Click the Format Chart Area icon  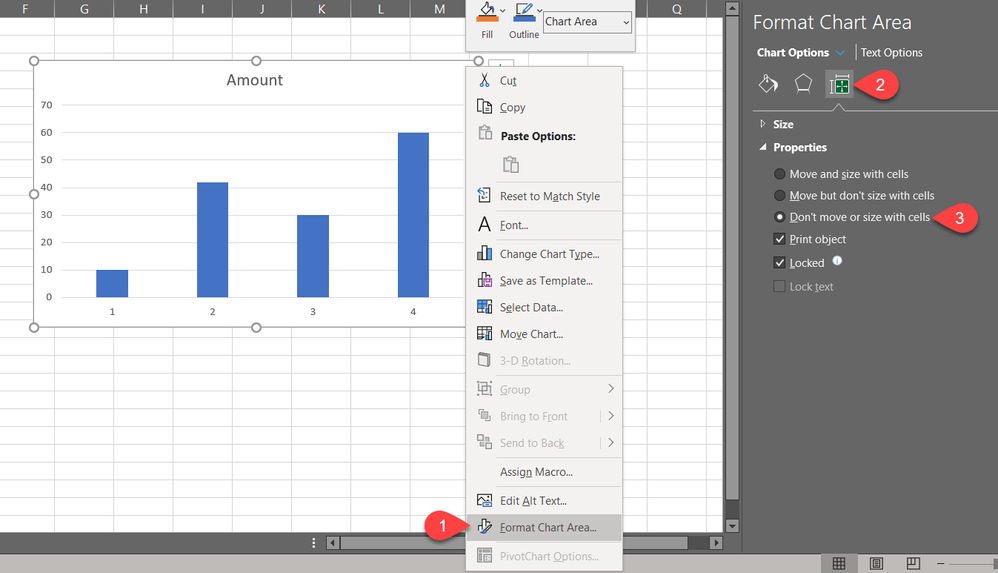point(484,527)
